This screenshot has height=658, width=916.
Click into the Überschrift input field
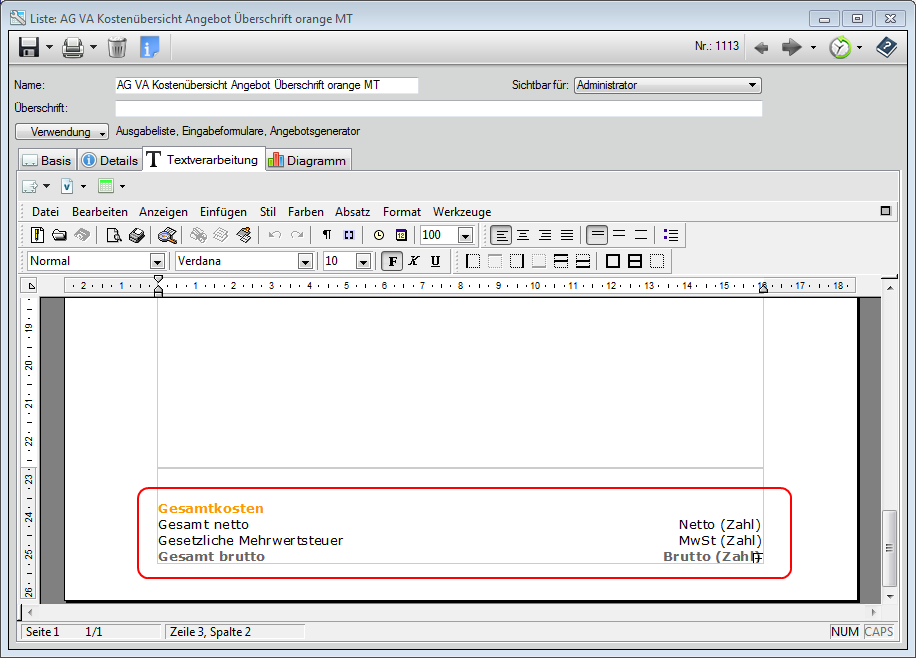pyautogui.click(x=438, y=108)
